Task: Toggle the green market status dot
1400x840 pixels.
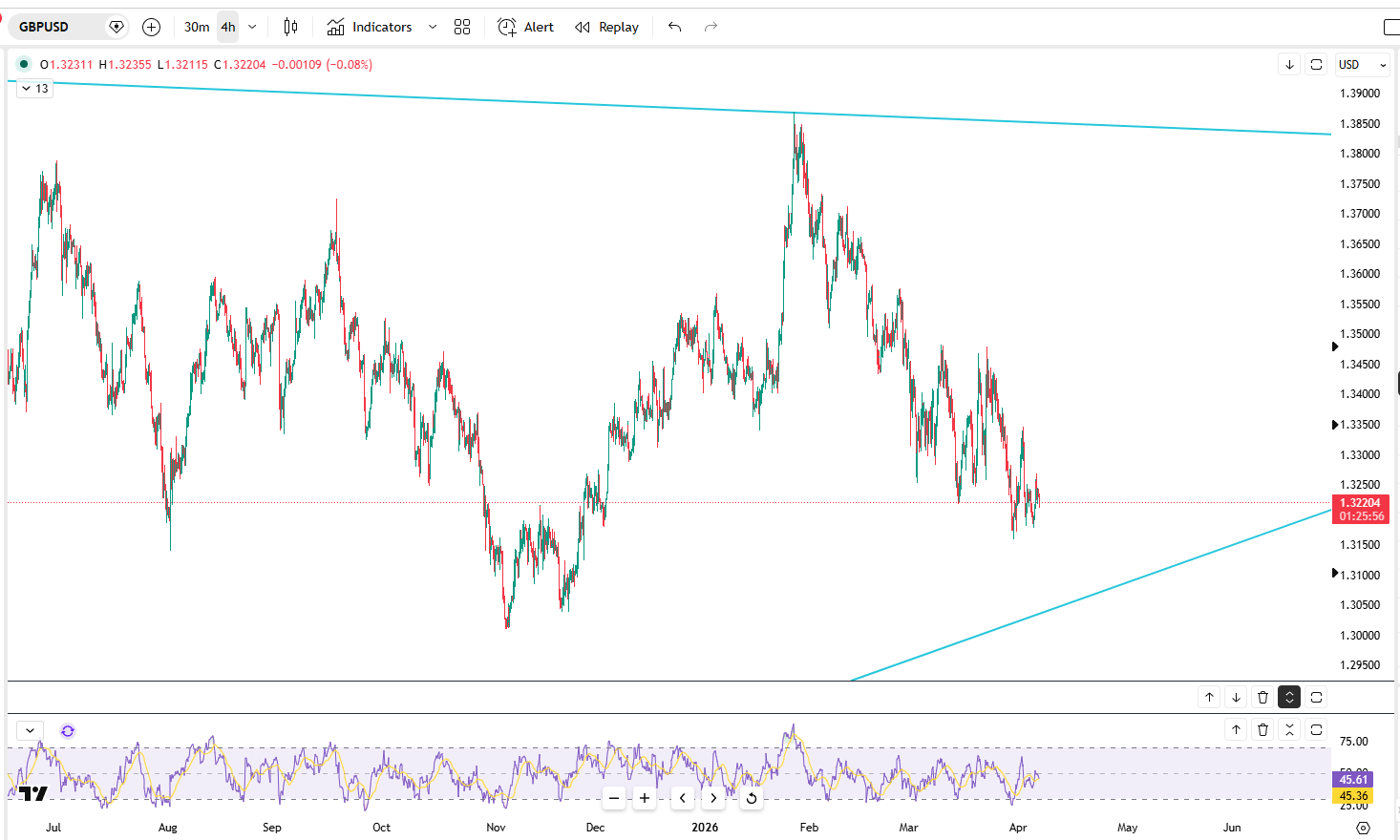Action: coord(24,64)
